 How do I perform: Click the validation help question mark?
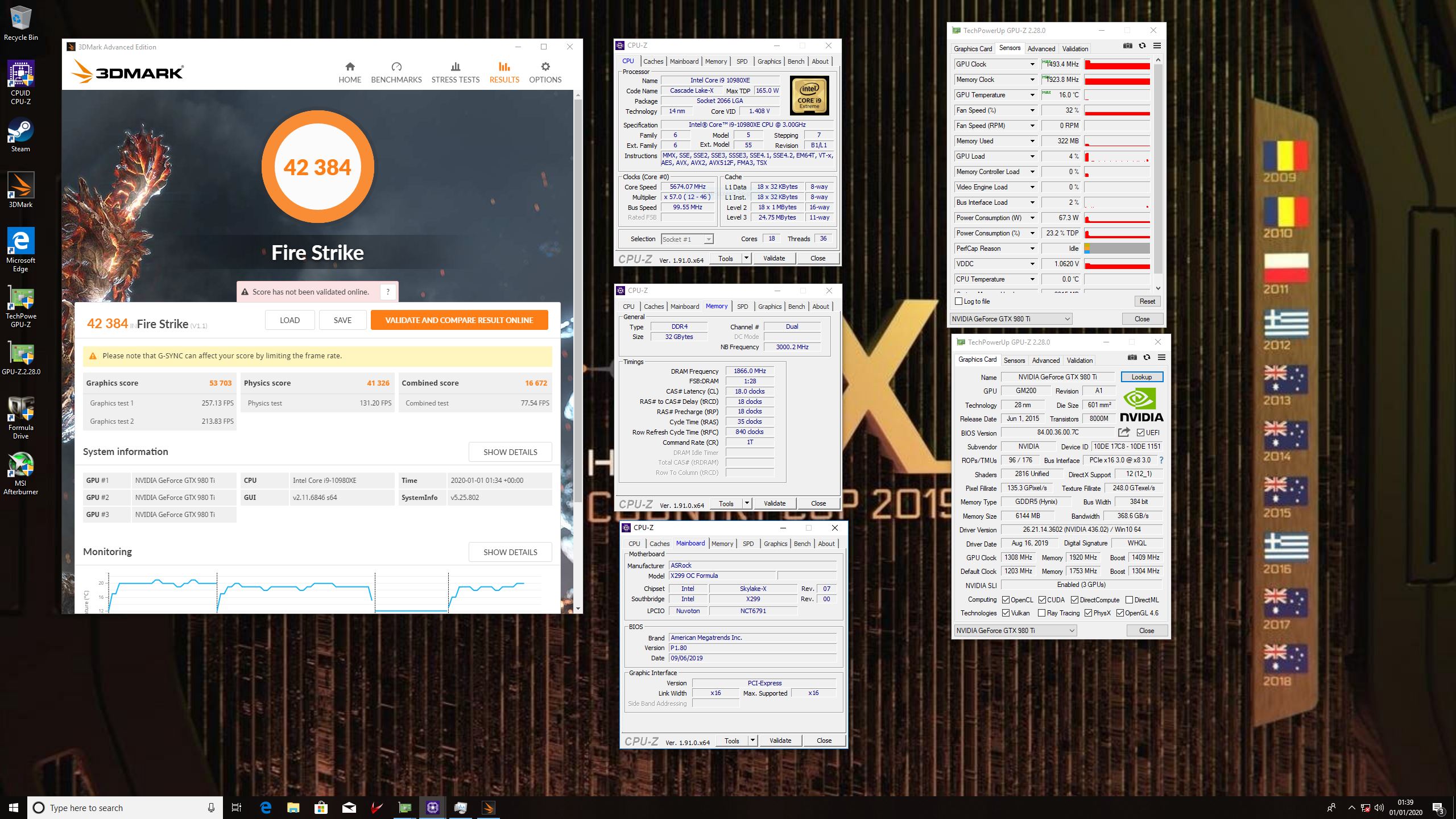(x=388, y=292)
